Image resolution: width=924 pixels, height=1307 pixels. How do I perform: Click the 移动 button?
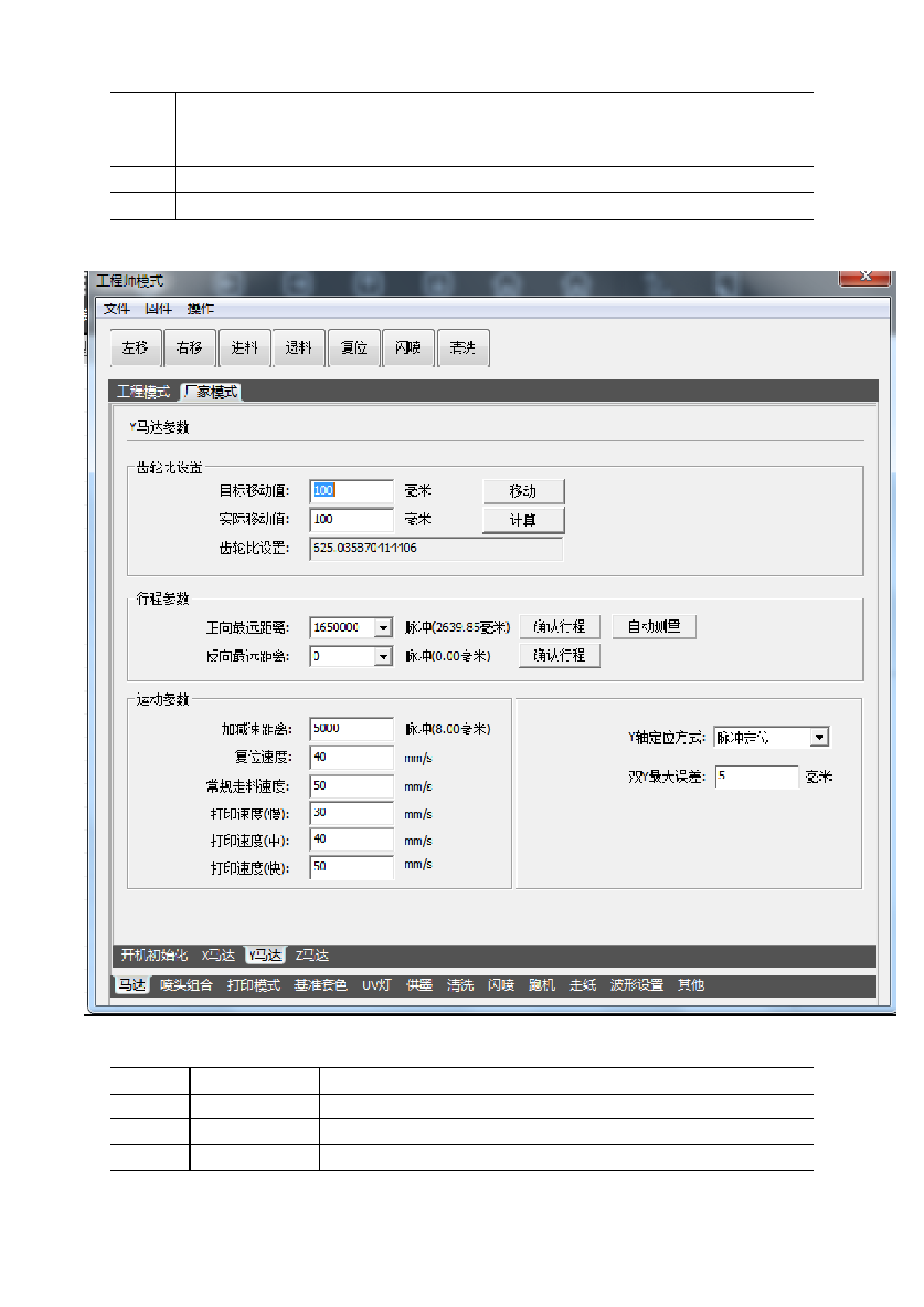(522, 492)
